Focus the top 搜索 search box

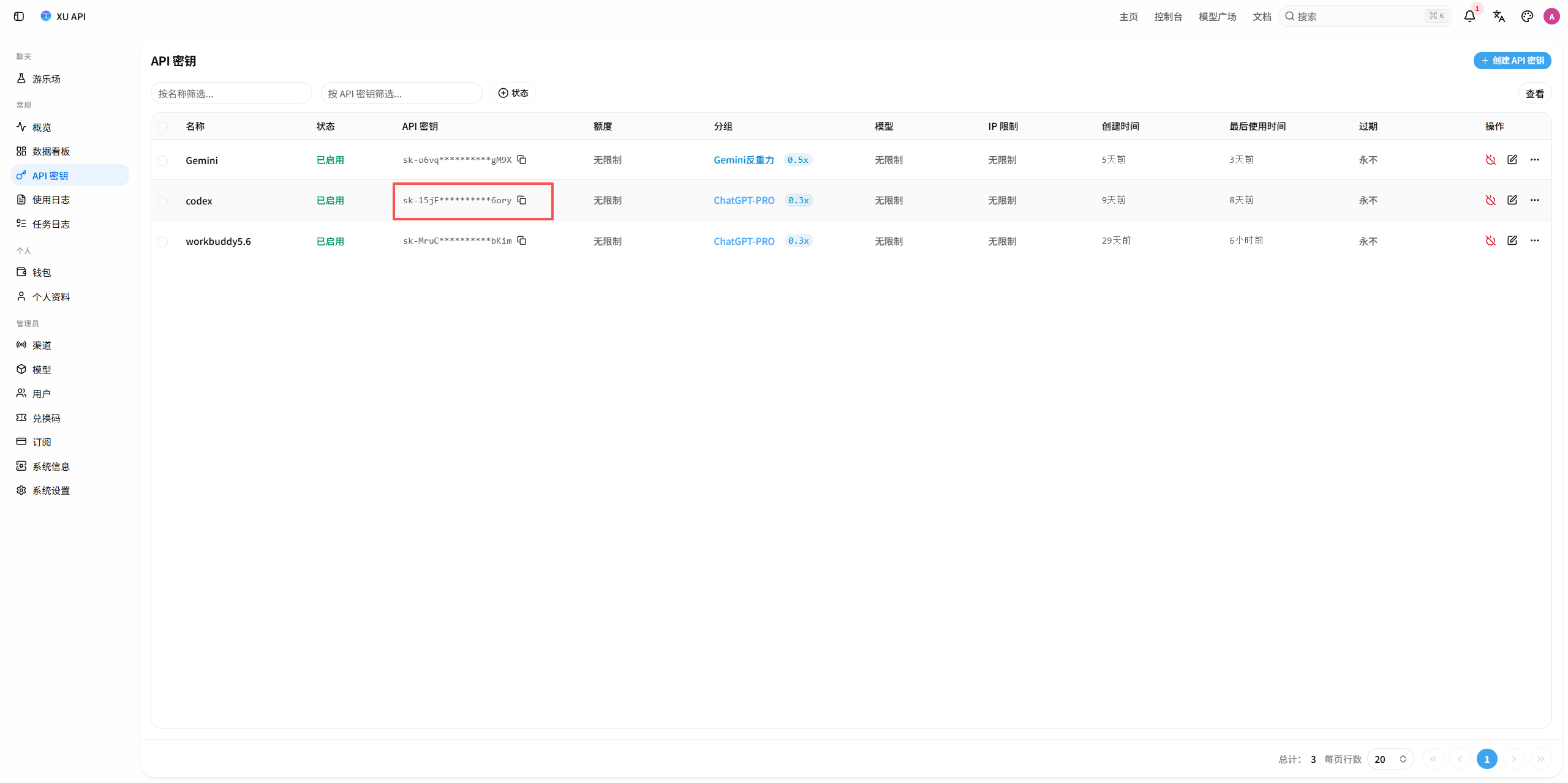1365,17
